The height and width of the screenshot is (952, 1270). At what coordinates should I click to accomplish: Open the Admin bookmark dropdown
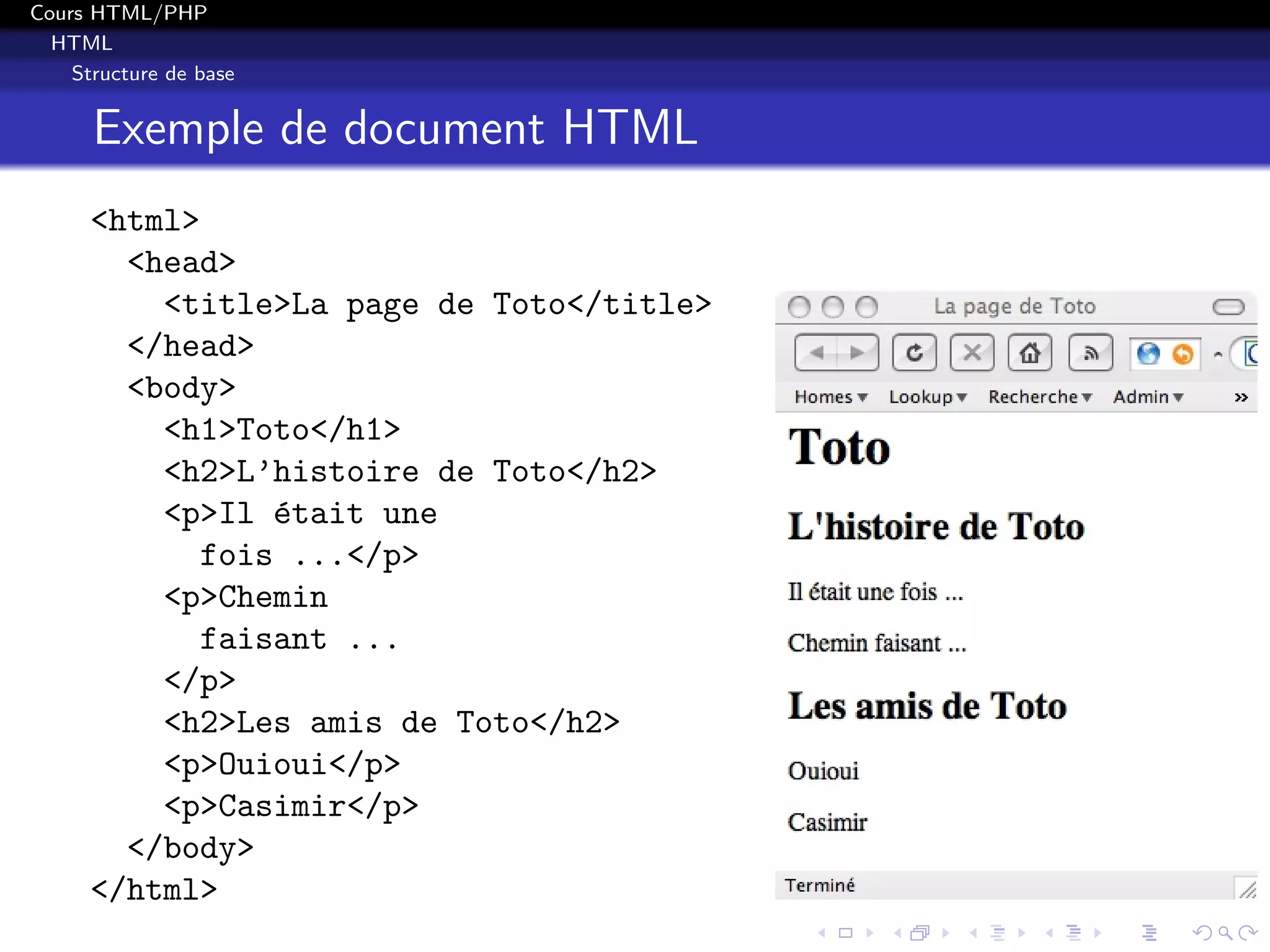click(x=1148, y=397)
